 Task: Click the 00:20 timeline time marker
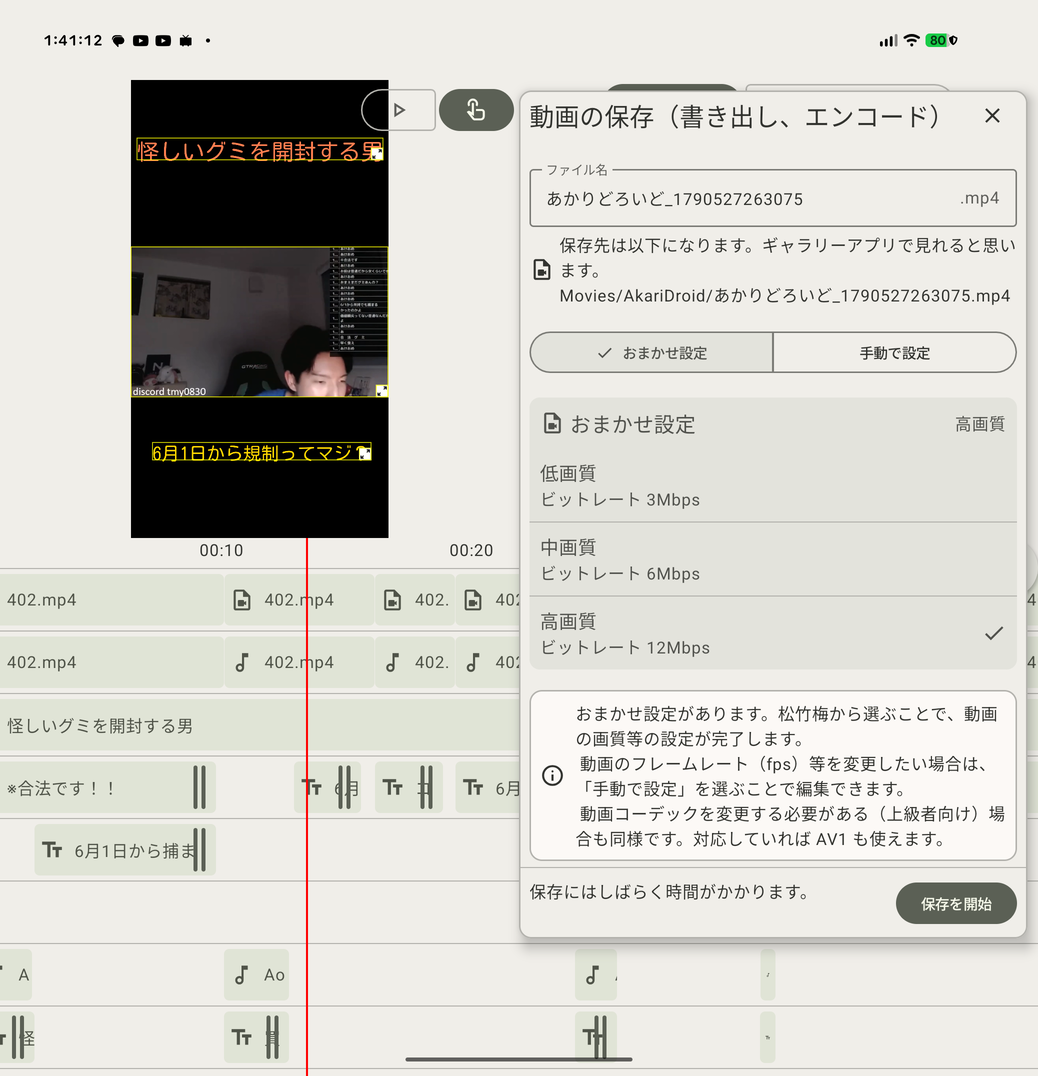[x=471, y=550]
